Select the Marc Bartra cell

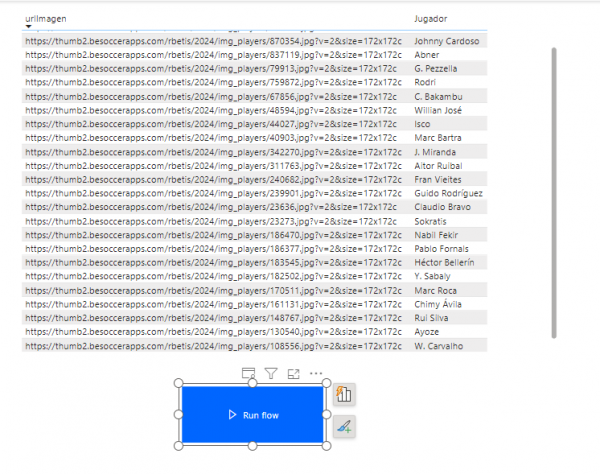(x=438, y=138)
